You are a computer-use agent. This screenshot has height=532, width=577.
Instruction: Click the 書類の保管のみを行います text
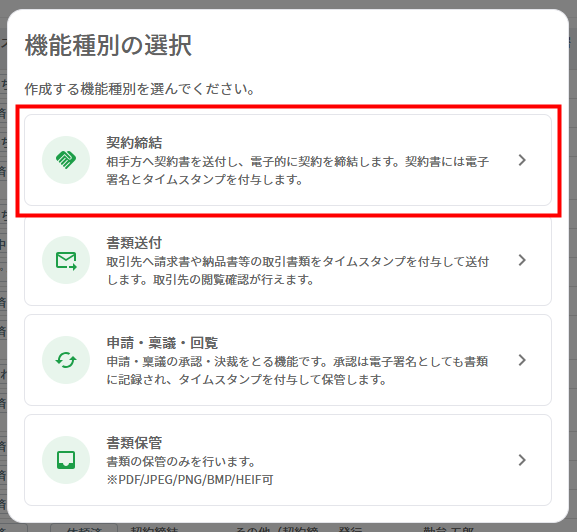click(x=180, y=462)
